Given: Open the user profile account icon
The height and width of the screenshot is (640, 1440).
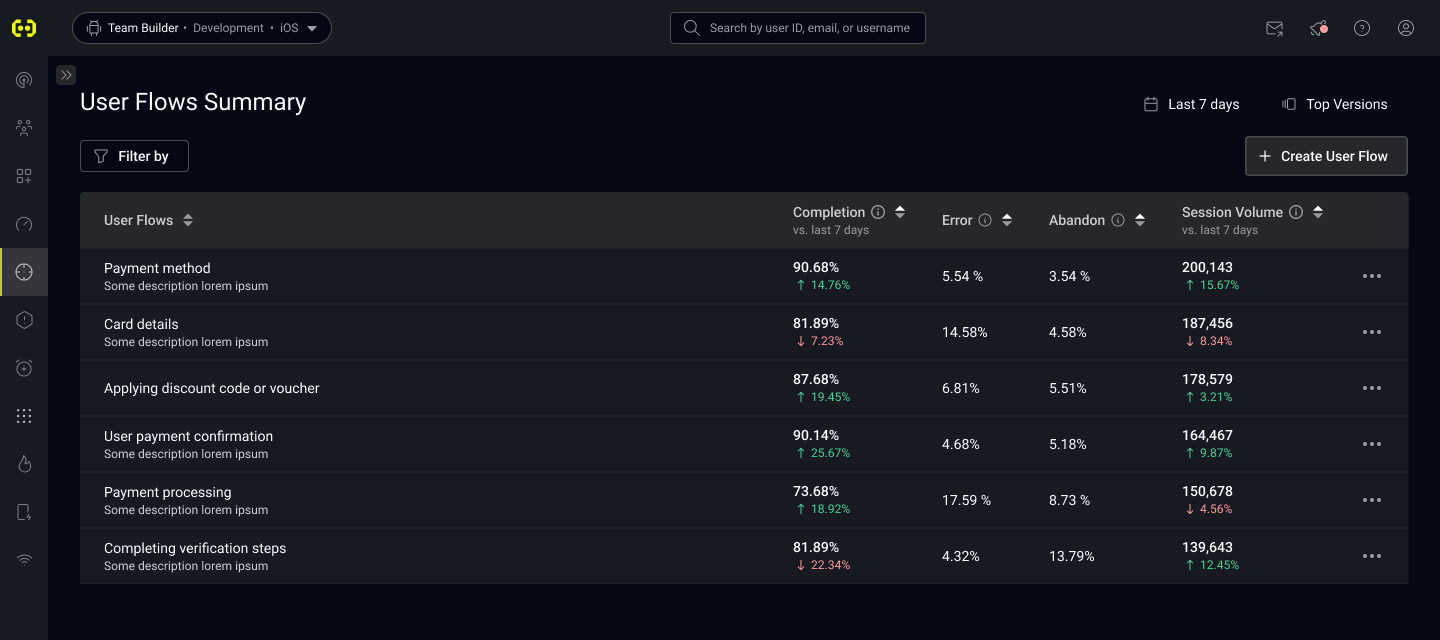Looking at the screenshot, I should [1406, 28].
